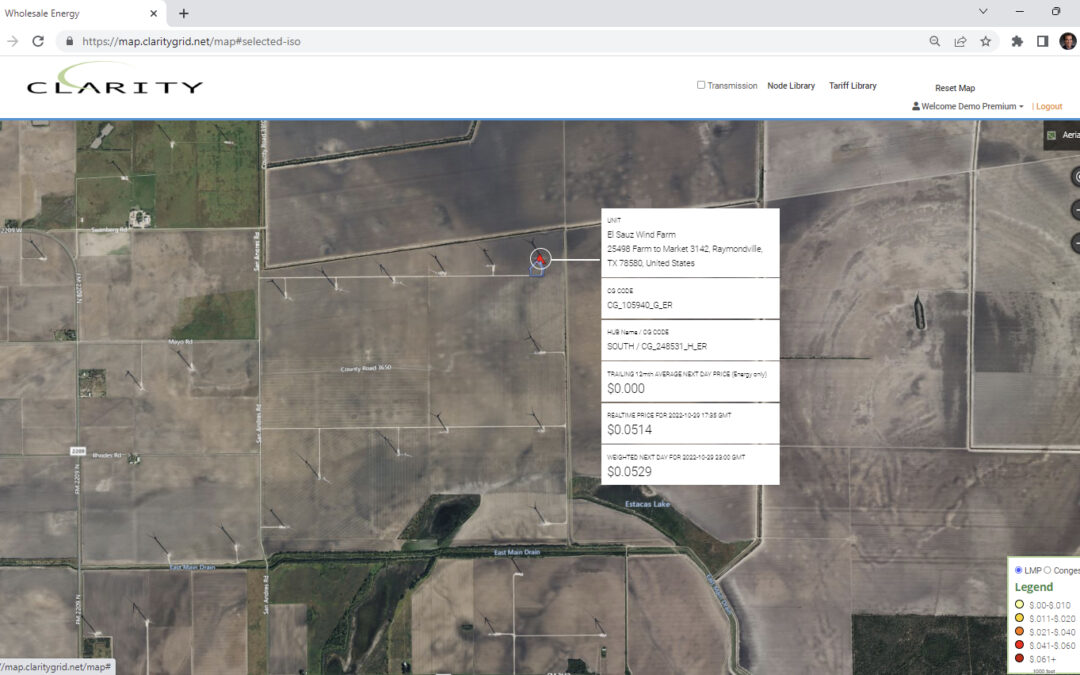Open the Chrome profile avatar
The height and width of the screenshot is (675, 1080).
pos(1068,41)
